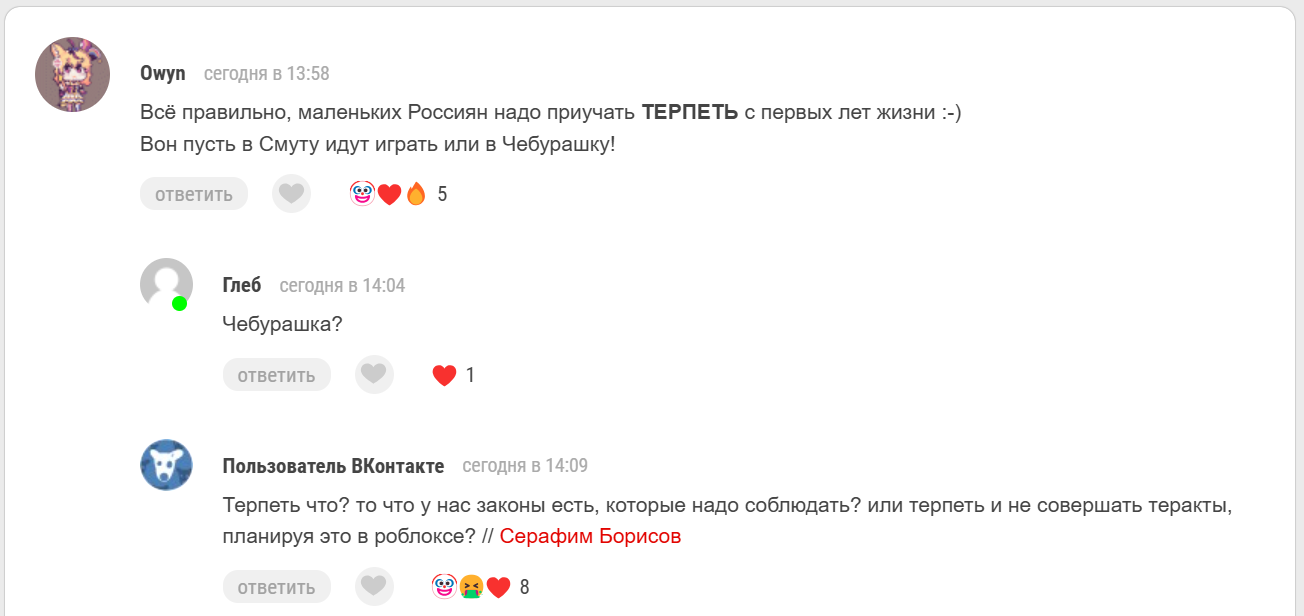Open the Пользователь ВКонтакте username link
Viewport: 1304px width, 616px height.
point(333,466)
